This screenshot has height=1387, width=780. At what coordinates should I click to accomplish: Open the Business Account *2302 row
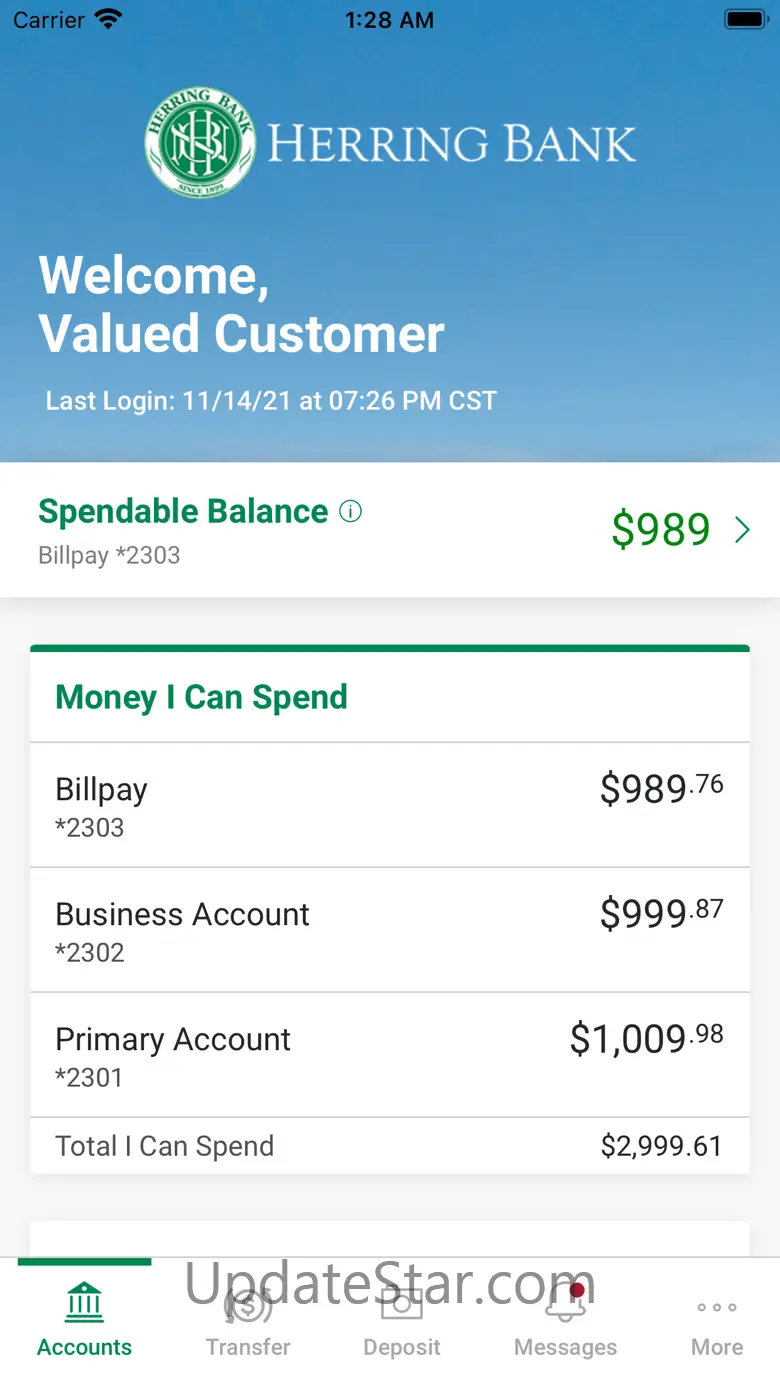pyautogui.click(x=390, y=930)
